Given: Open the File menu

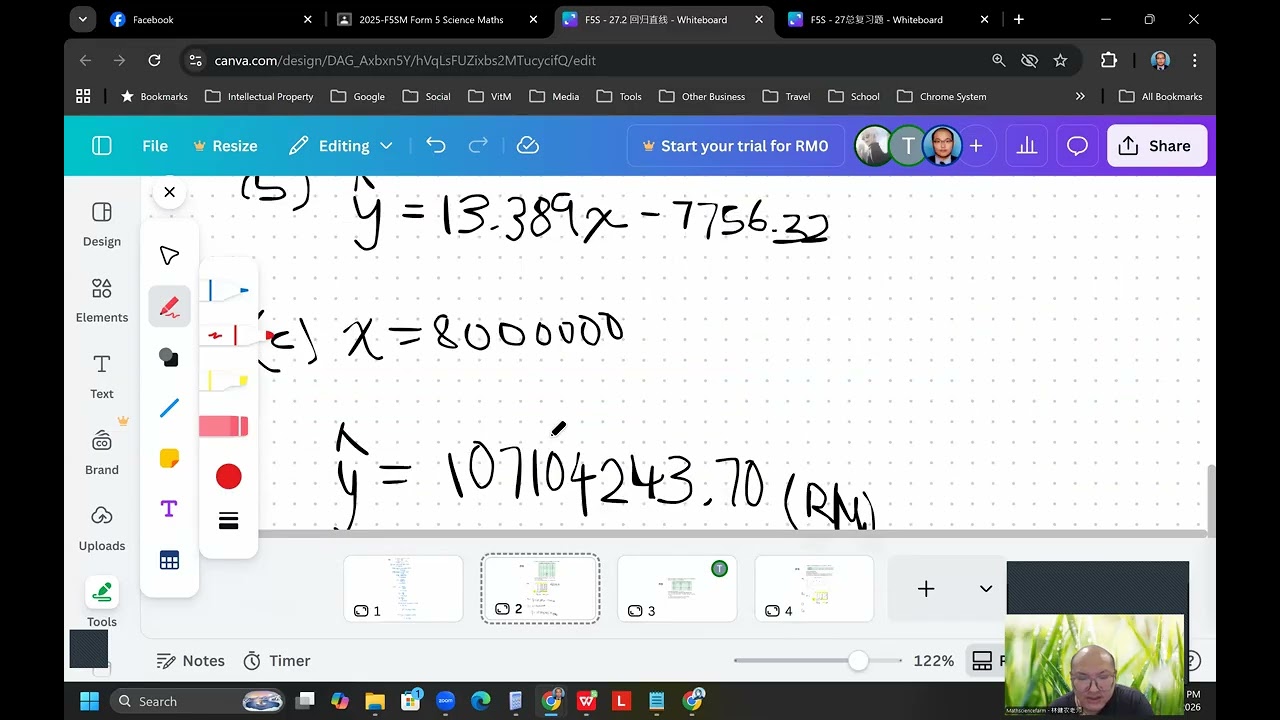Looking at the screenshot, I should [x=155, y=146].
